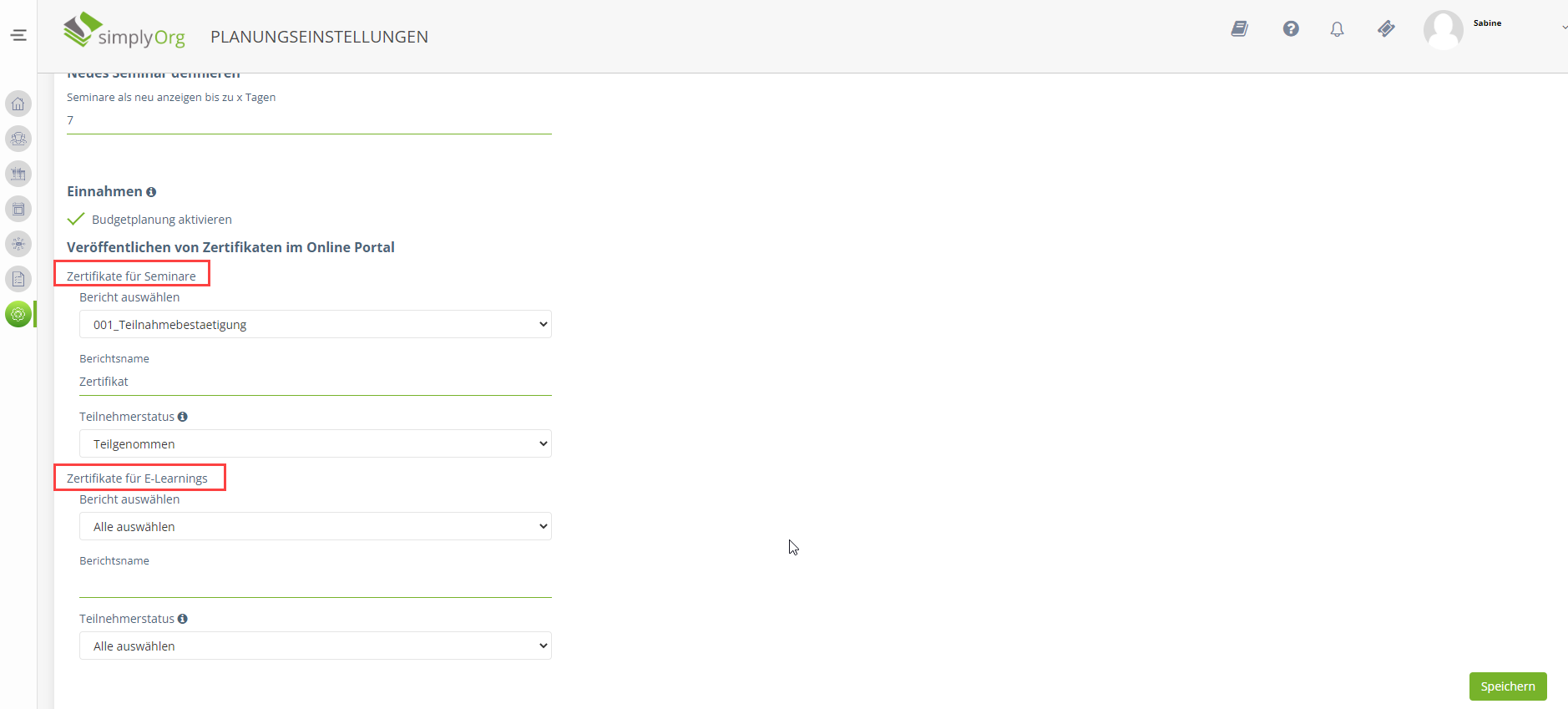Click the Speichern button
Screen dimensions: 1568x709
pos(1507,686)
